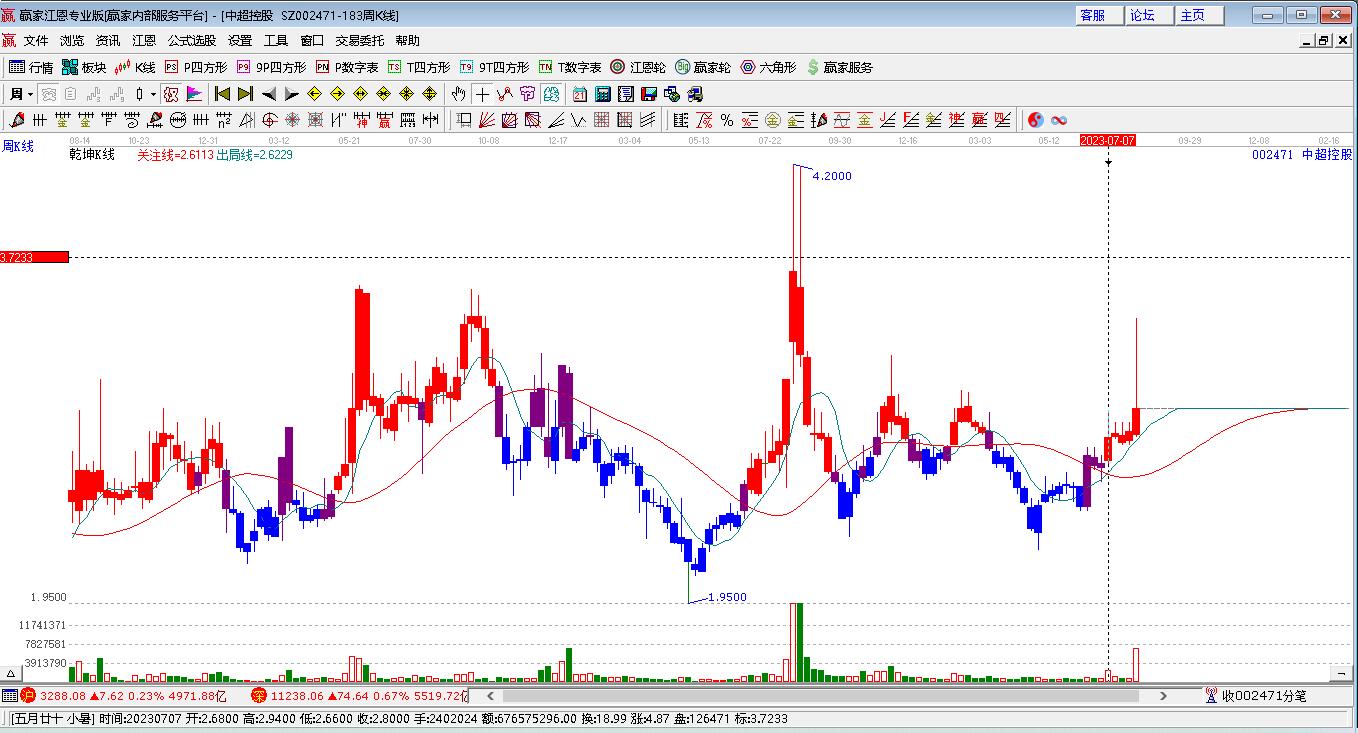Open the calculator icon in toolbar
This screenshot has width=1358, height=733.
pyautogui.click(x=603, y=94)
